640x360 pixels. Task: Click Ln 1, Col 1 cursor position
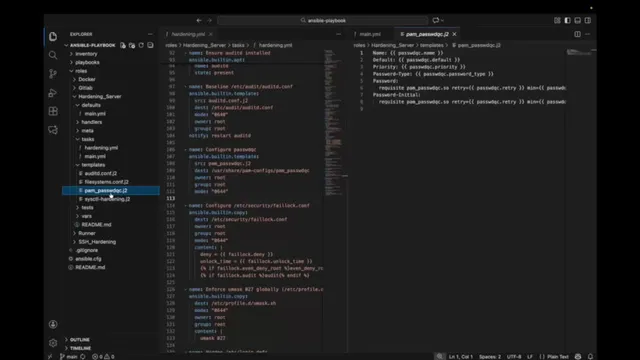click(460, 357)
